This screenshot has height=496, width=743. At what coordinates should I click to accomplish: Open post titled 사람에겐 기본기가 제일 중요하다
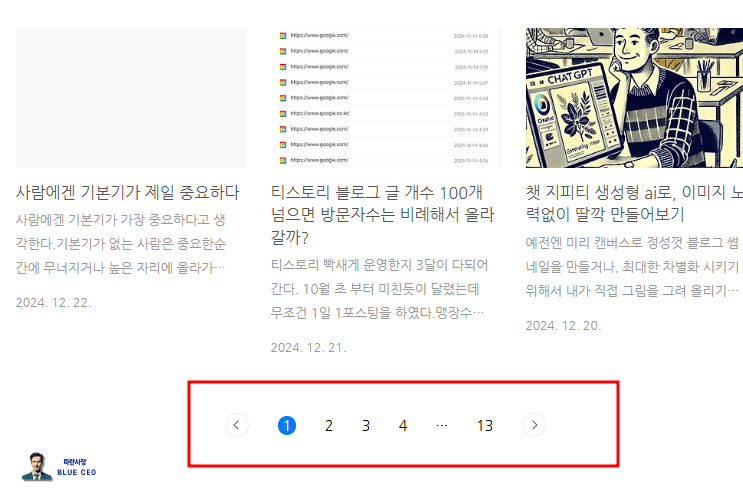tap(127, 192)
